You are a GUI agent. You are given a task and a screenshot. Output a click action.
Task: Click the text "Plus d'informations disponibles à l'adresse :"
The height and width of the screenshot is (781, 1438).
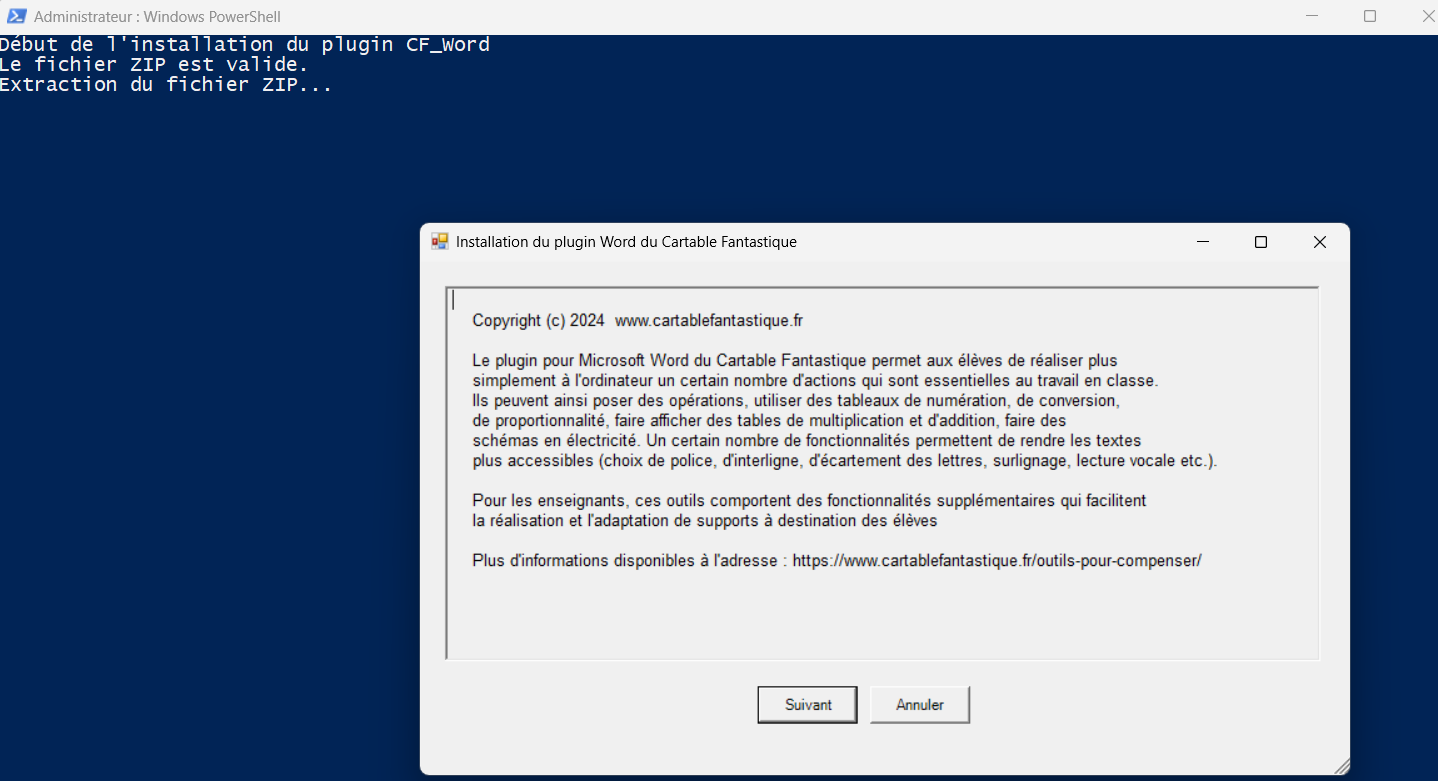coord(630,561)
